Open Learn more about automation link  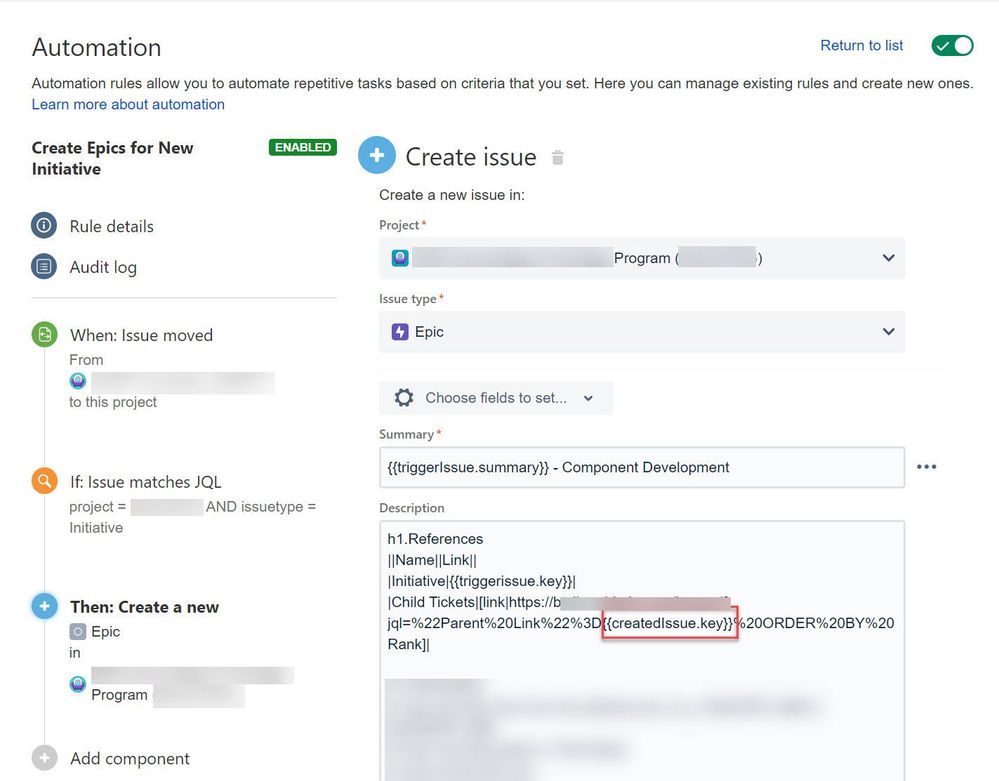pyautogui.click(x=128, y=104)
